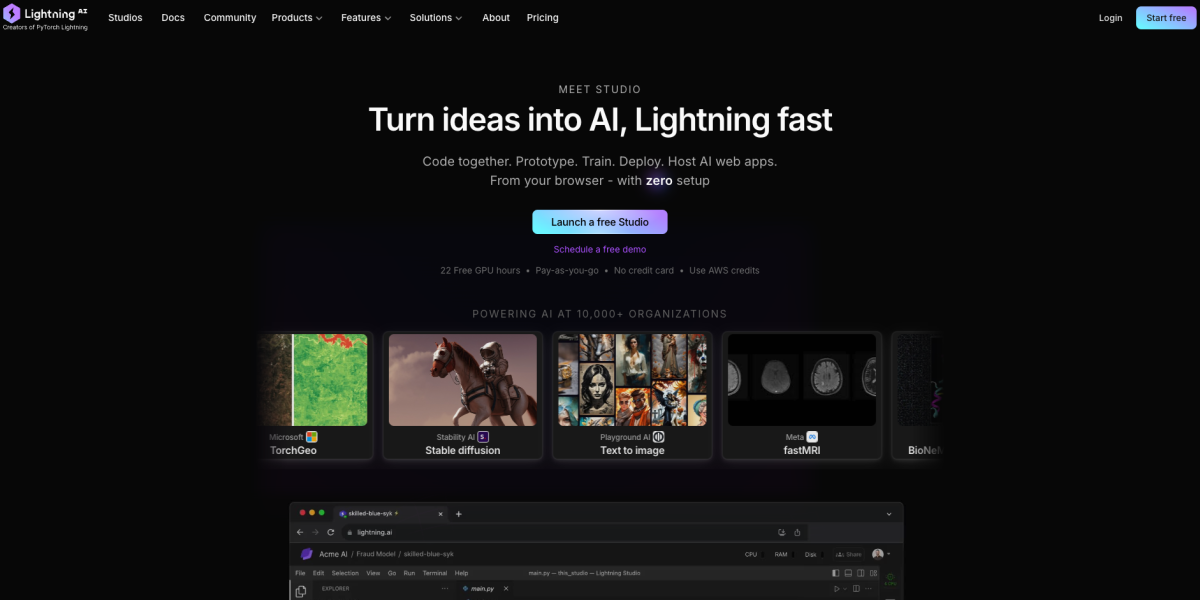Click the Login link

coord(1110,18)
